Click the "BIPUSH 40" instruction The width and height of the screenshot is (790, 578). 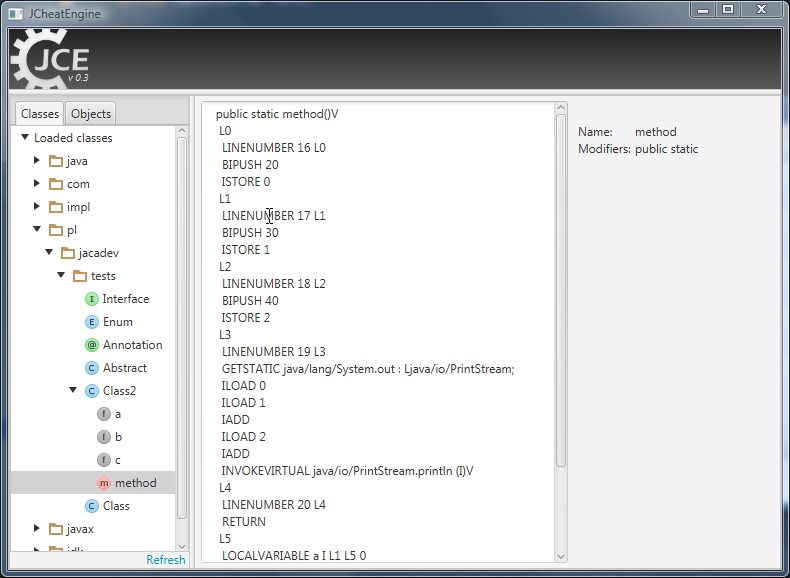point(250,301)
